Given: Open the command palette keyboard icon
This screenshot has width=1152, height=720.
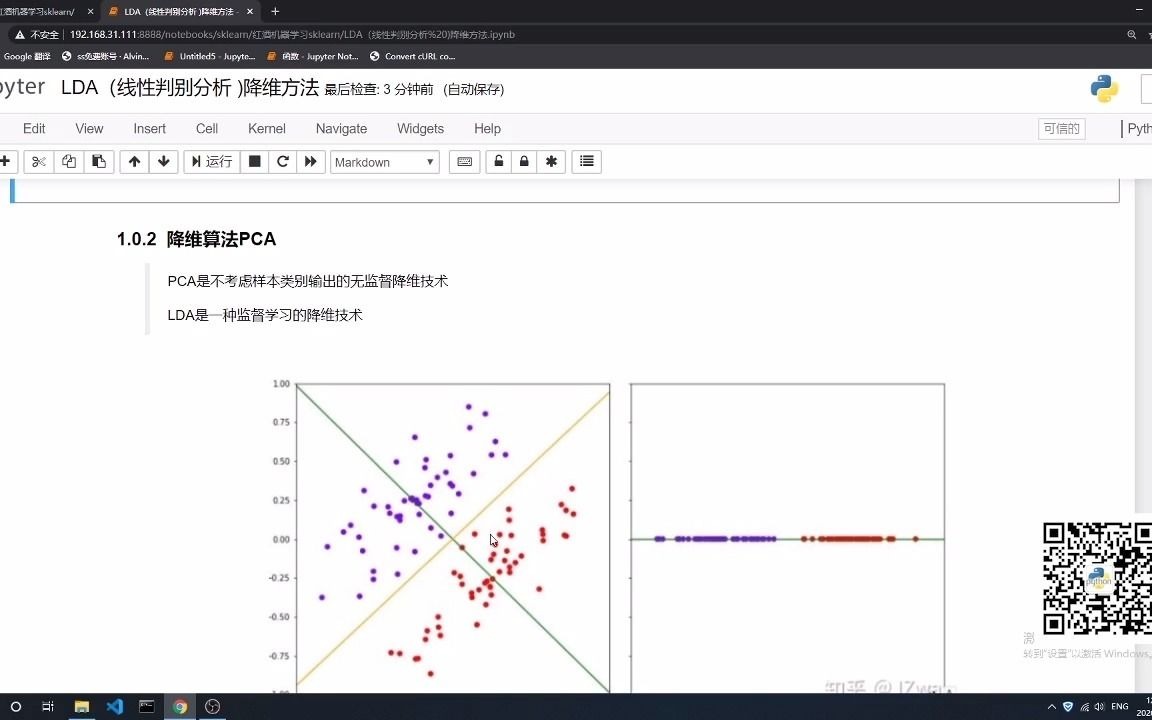Looking at the screenshot, I should click(464, 161).
